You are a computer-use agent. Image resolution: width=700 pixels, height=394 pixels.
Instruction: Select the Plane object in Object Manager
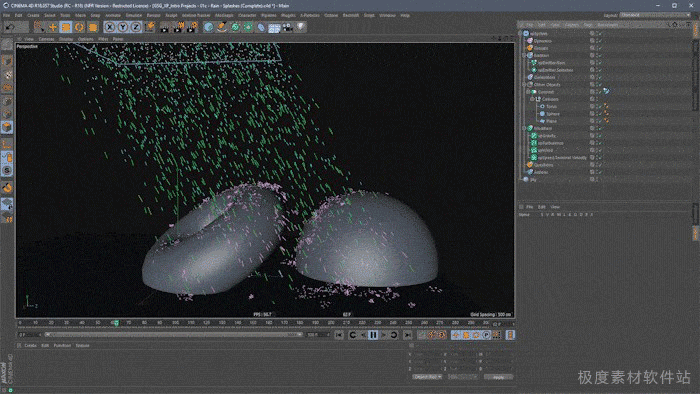pyautogui.click(x=551, y=121)
